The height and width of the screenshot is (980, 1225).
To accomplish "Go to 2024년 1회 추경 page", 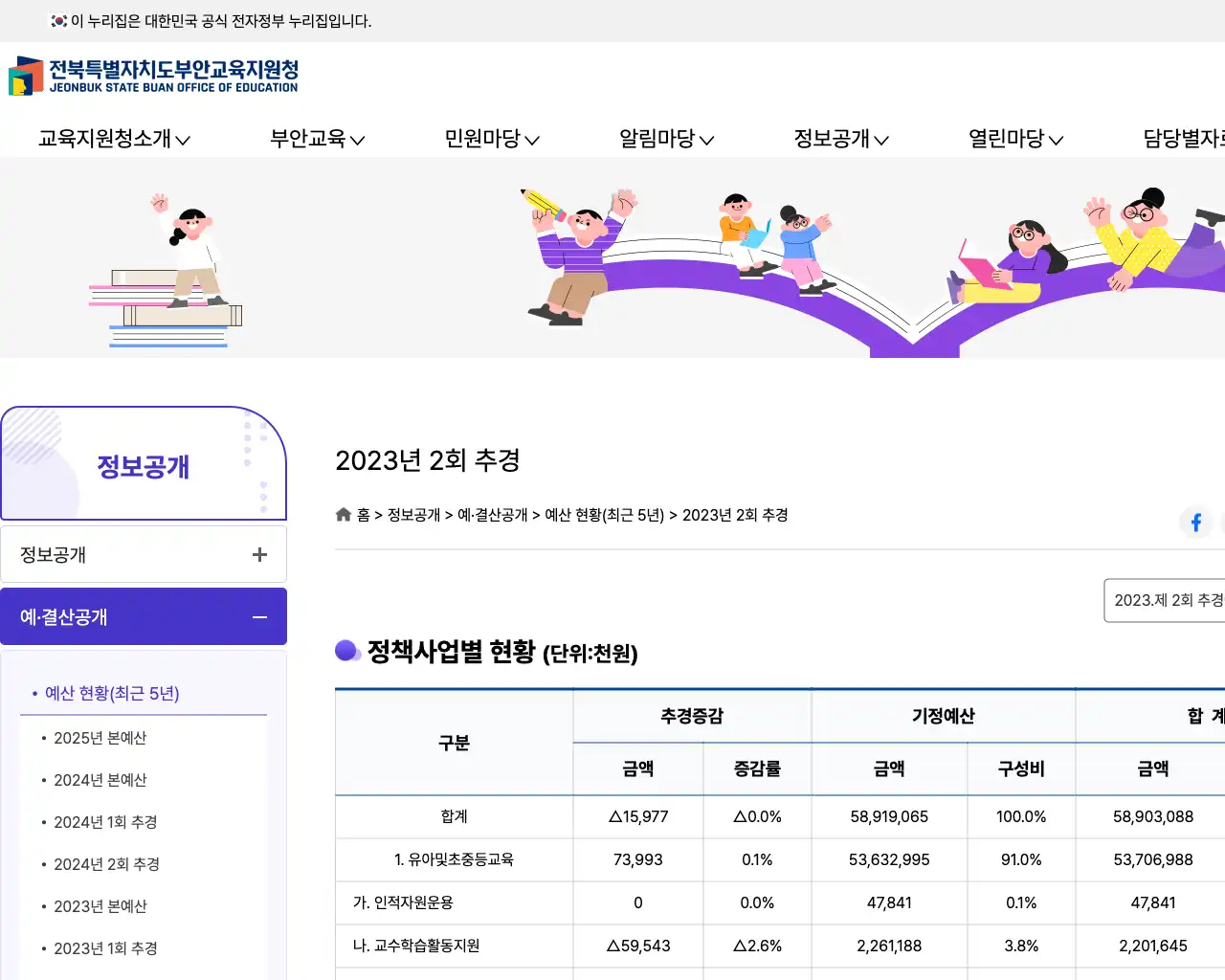I will coord(105,822).
